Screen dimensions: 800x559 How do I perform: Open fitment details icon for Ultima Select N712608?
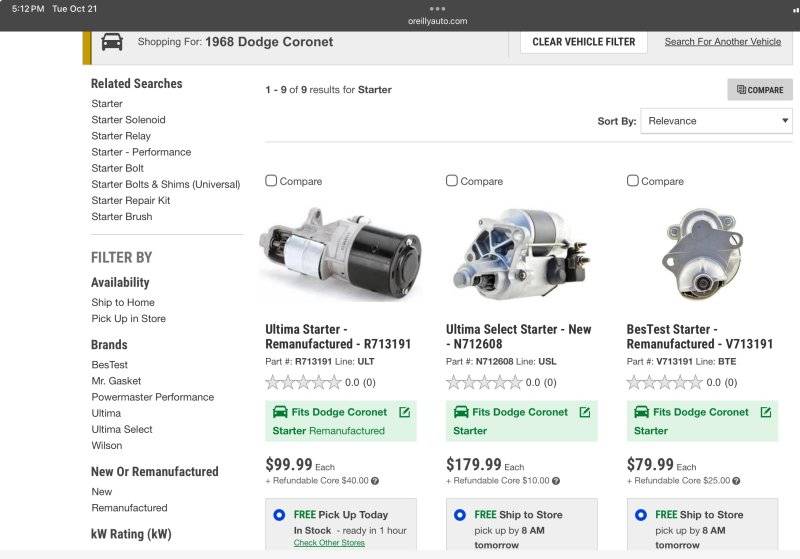click(x=585, y=412)
